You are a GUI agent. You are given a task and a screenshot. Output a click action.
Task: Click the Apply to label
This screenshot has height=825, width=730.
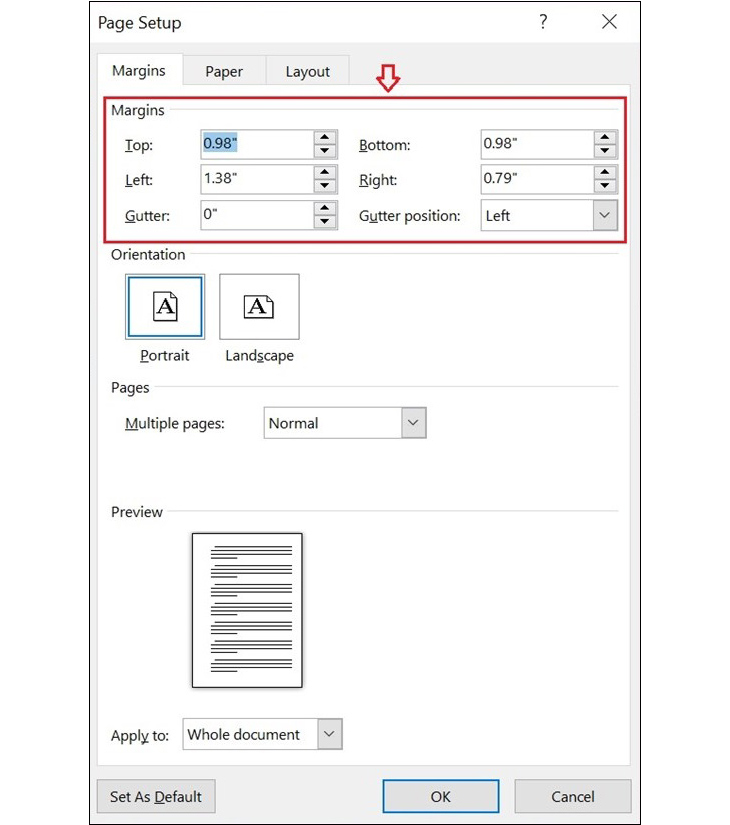[140, 736]
